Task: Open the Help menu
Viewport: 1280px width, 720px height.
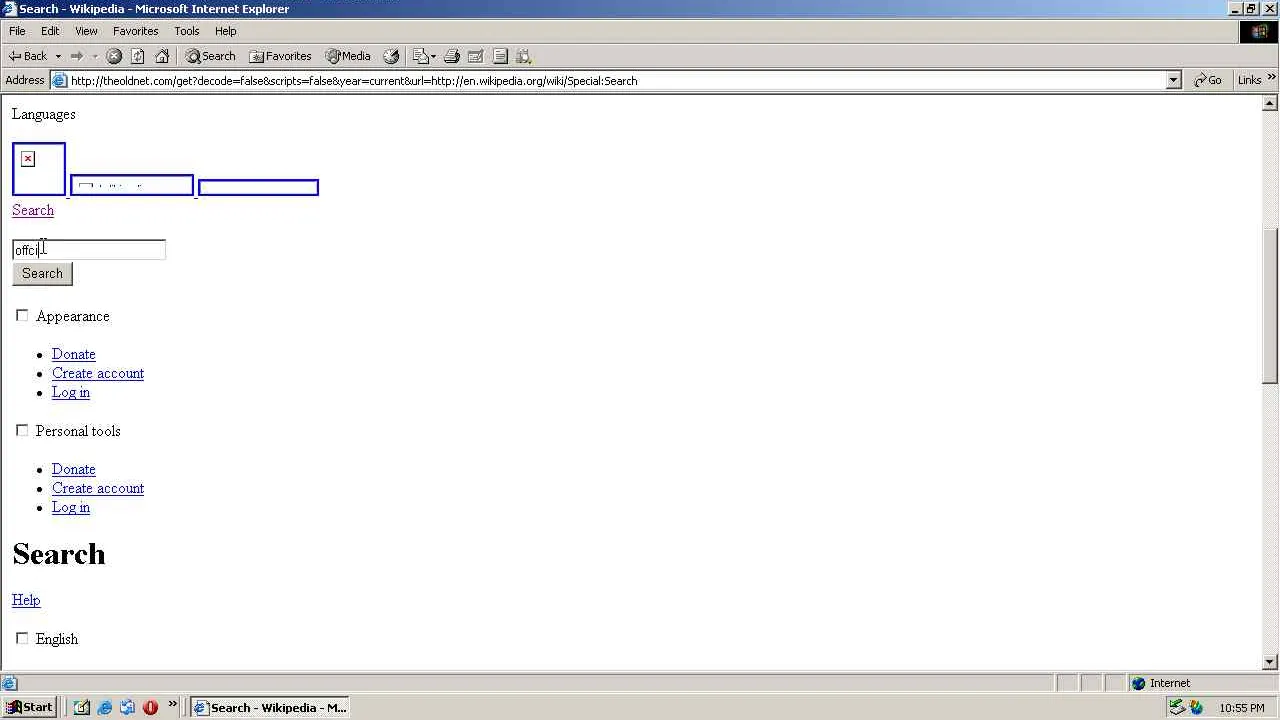Action: 225,31
